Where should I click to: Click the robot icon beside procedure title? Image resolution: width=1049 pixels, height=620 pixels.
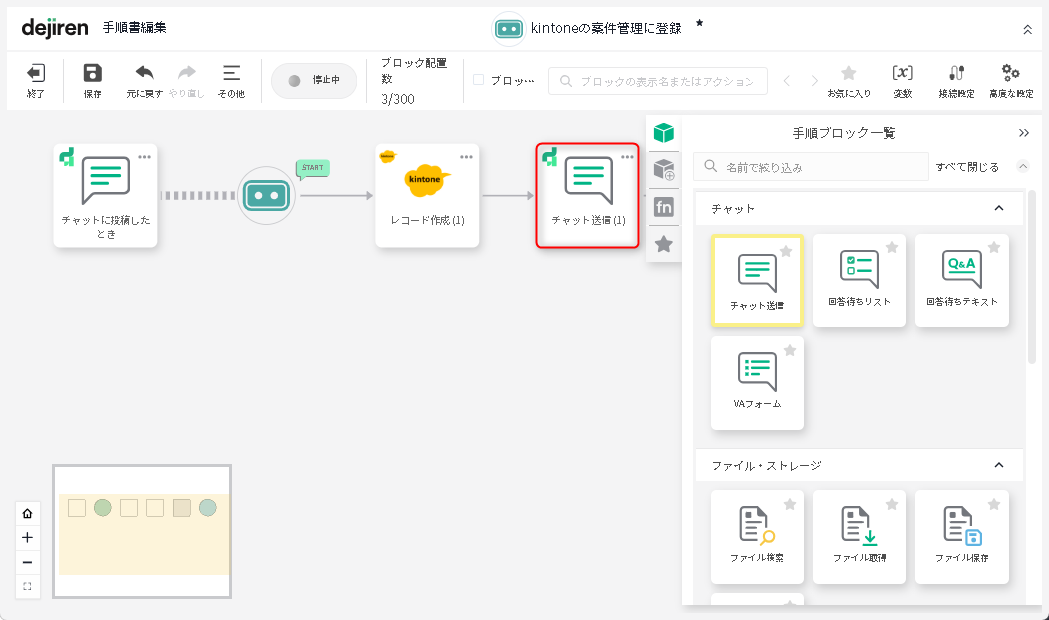click(508, 29)
